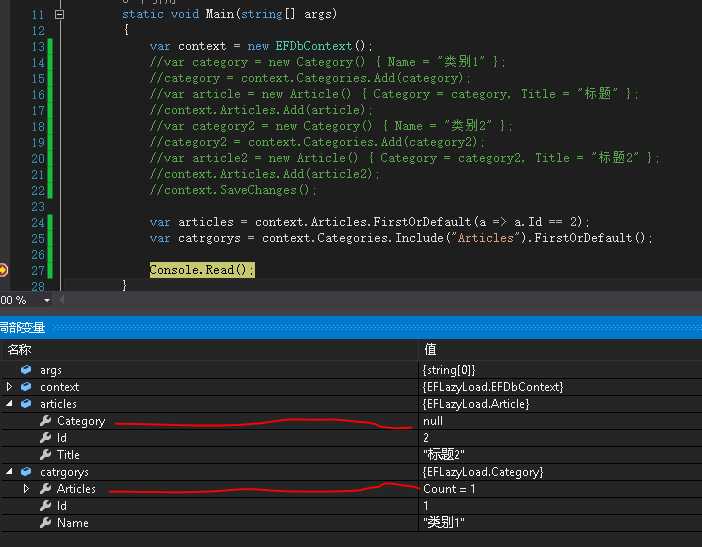
Task: Click the 值 column header
Action: [430, 350]
